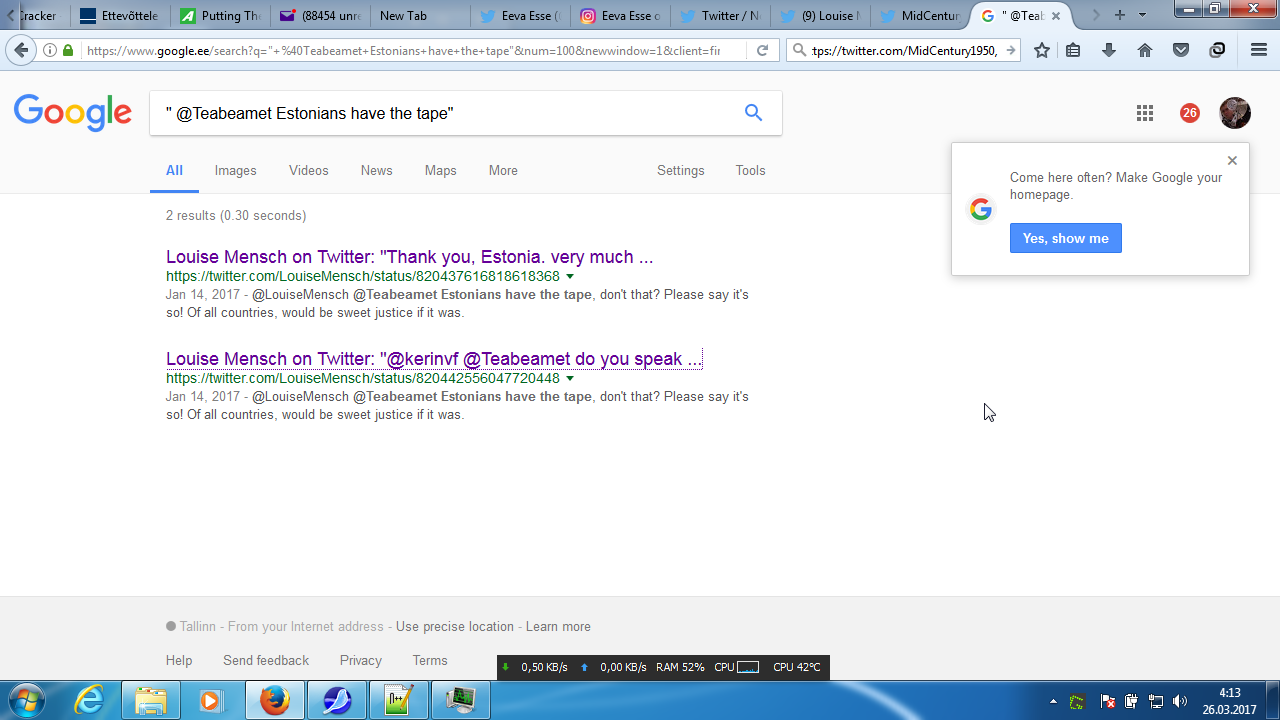Image resolution: width=1280 pixels, height=720 pixels.
Task: Open the Tools search options
Action: 750,170
